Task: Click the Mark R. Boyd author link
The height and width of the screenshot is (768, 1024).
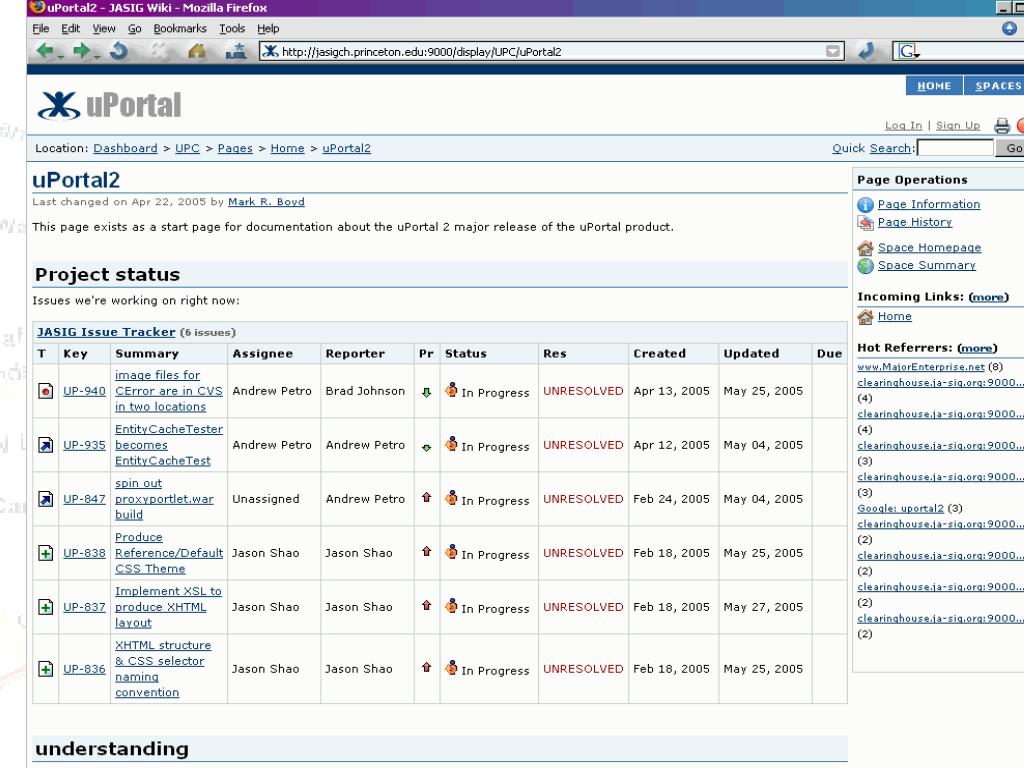Action: tap(266, 202)
